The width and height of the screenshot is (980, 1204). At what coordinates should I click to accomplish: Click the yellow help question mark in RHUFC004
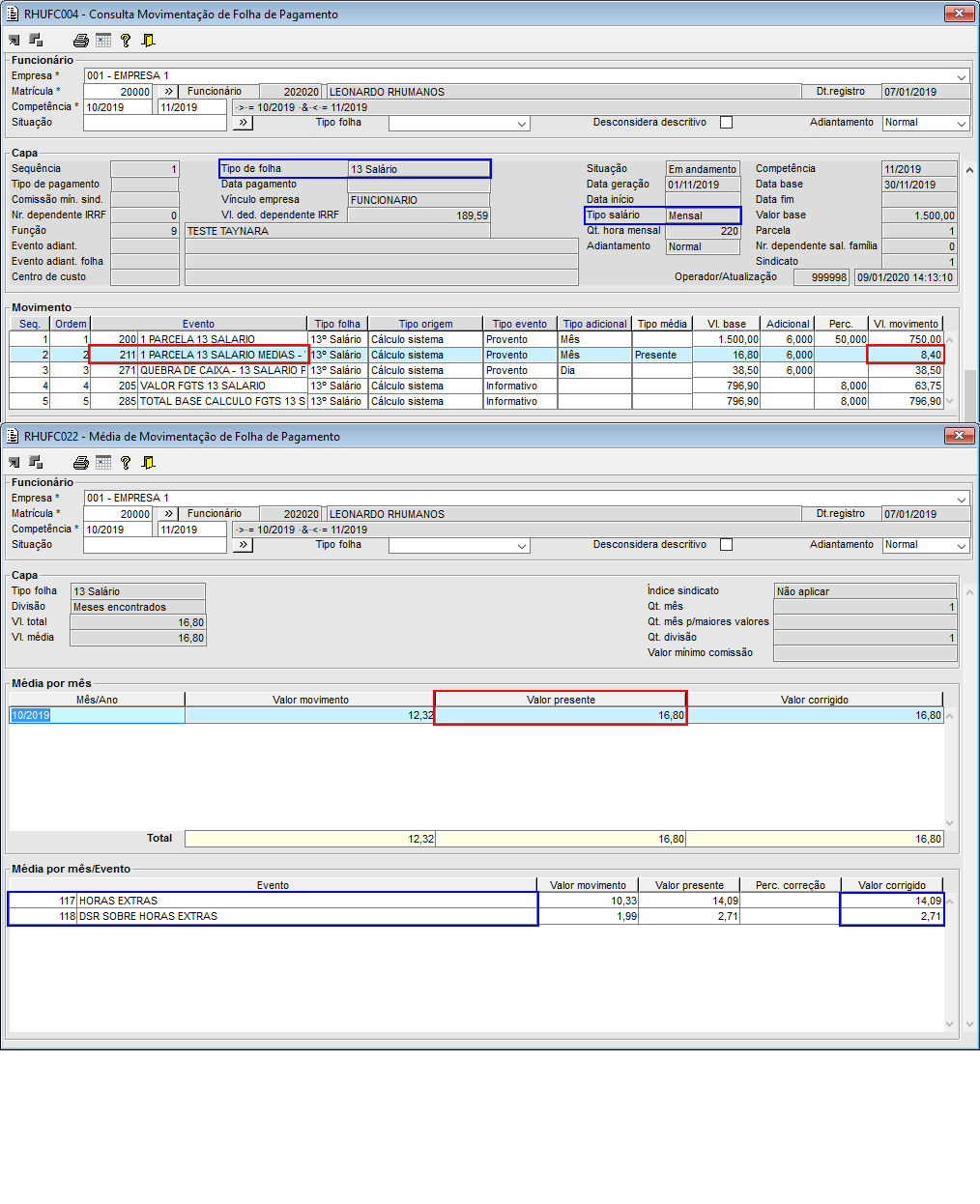[126, 41]
